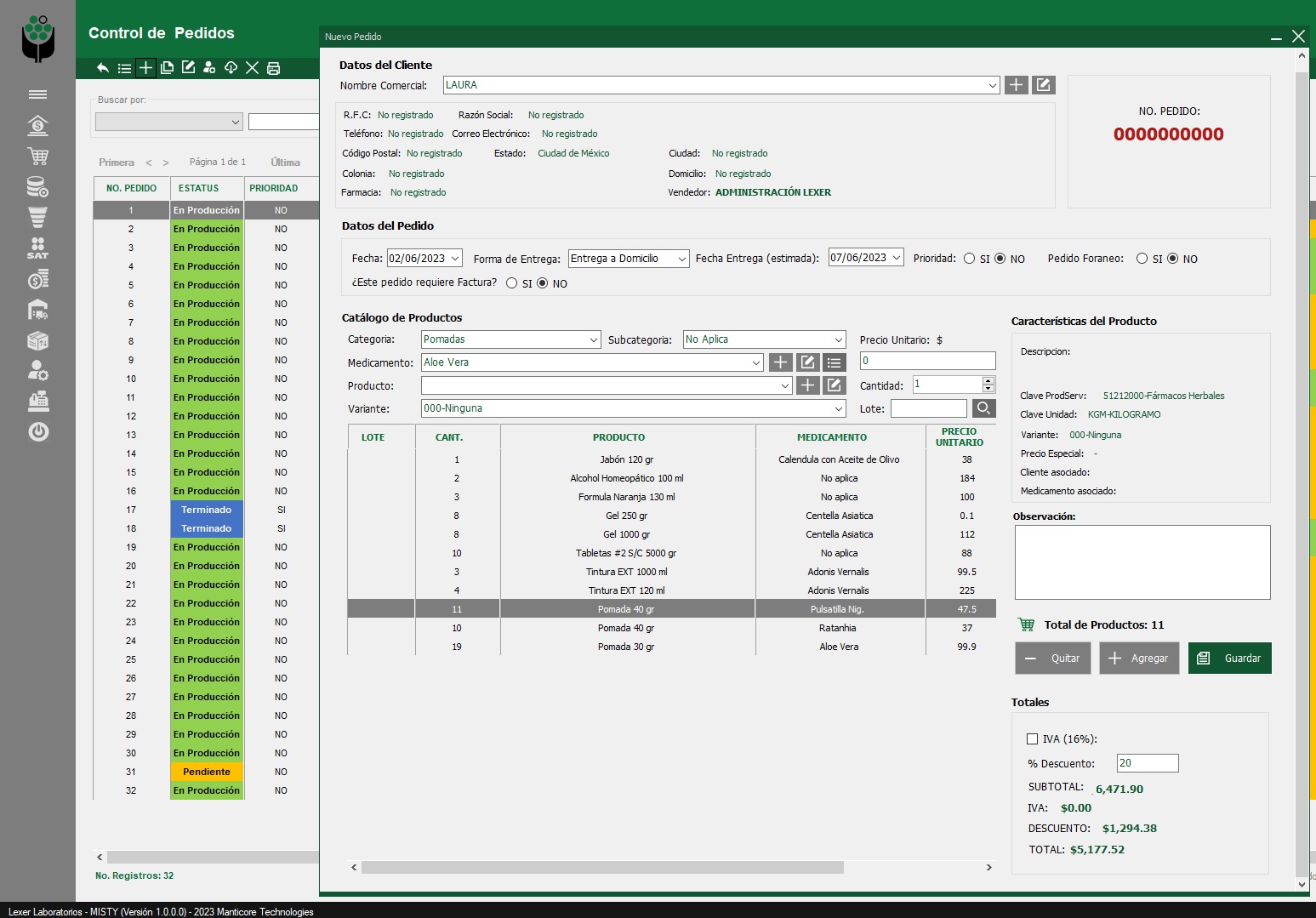The height and width of the screenshot is (918, 1316).
Task: Click the edit icon beside Medicamento field
Action: point(807,362)
